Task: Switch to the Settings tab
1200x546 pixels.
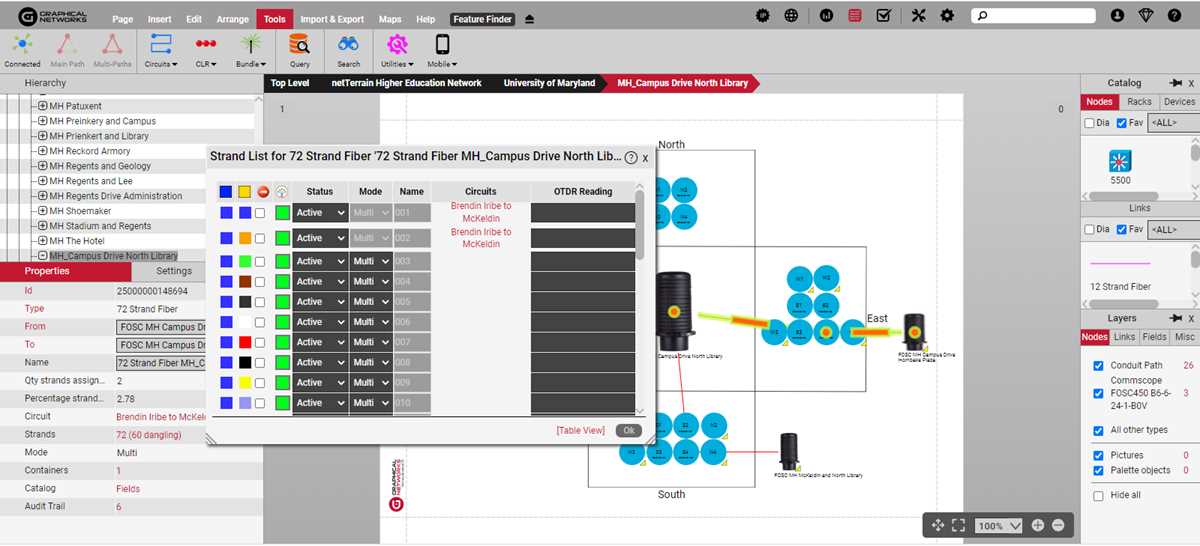Action: pos(174,271)
